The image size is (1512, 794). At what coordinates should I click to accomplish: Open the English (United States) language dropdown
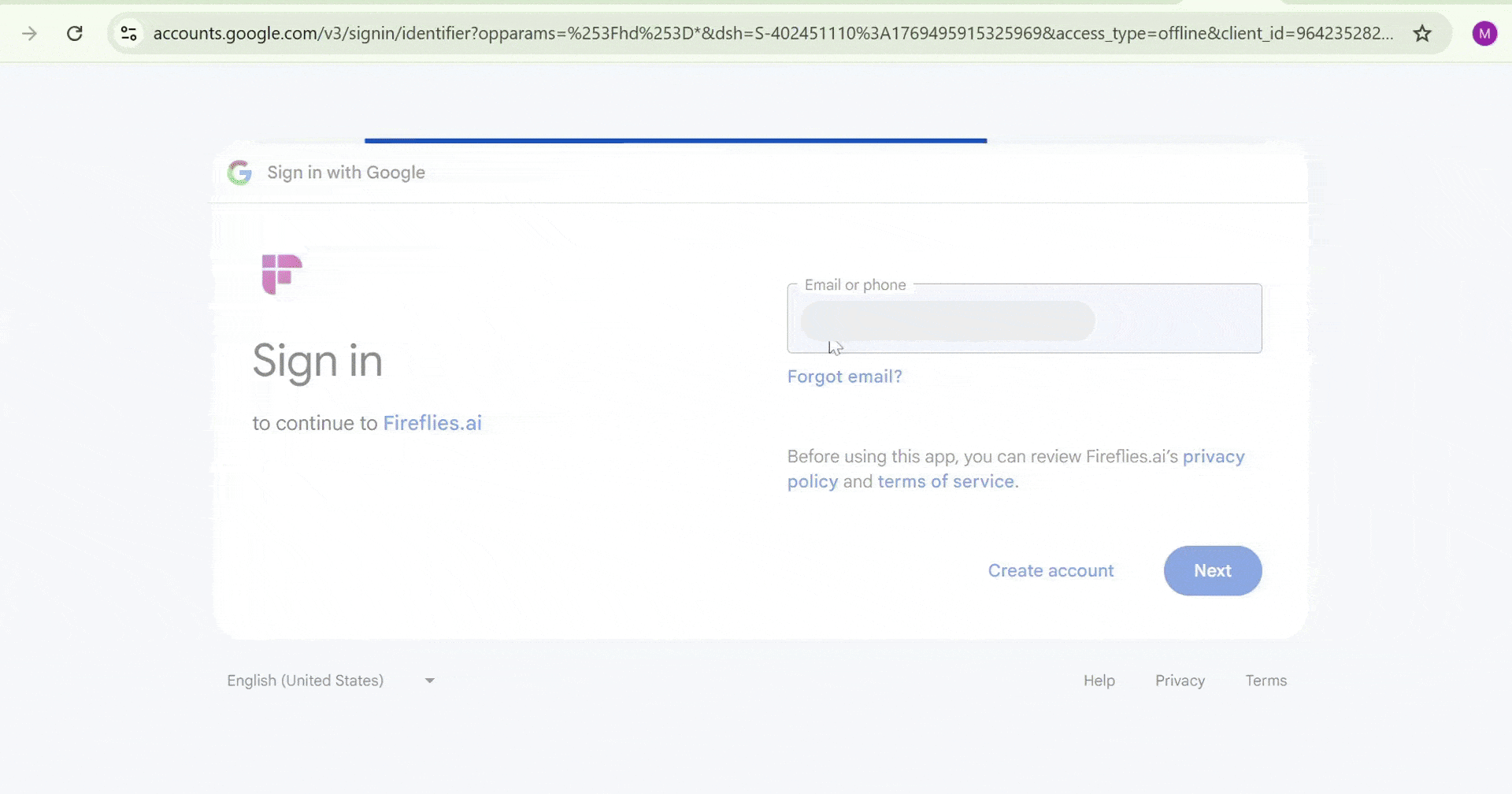click(331, 681)
